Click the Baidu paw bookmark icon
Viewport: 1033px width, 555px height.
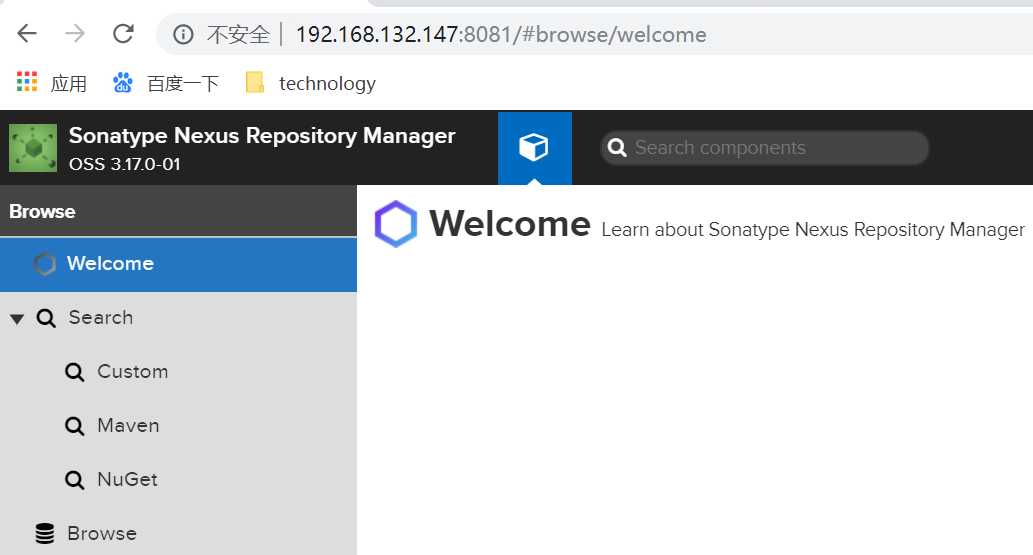(123, 82)
